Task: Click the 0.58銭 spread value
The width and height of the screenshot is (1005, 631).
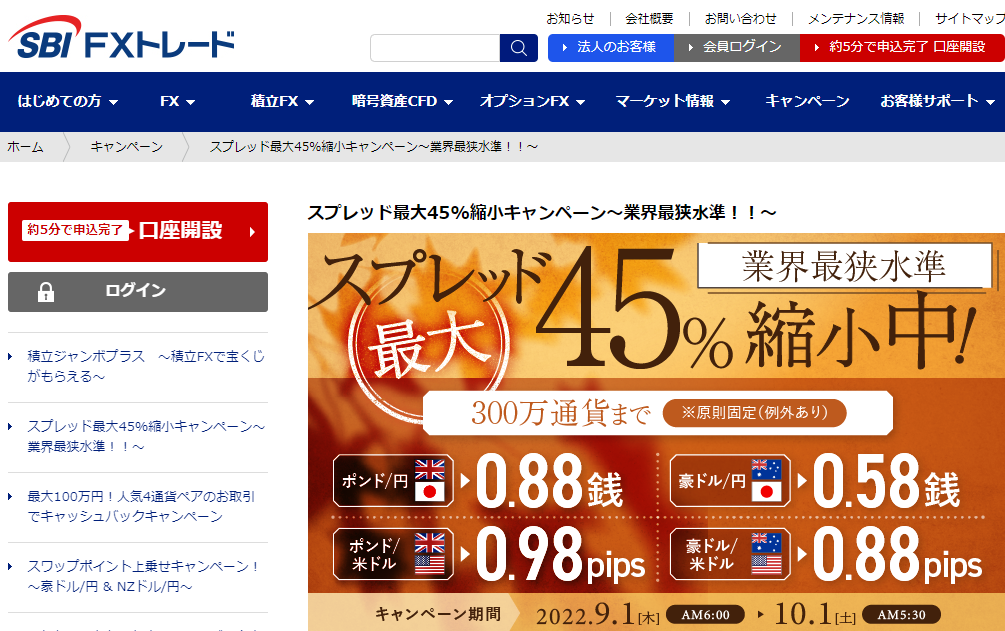Action: click(886, 481)
